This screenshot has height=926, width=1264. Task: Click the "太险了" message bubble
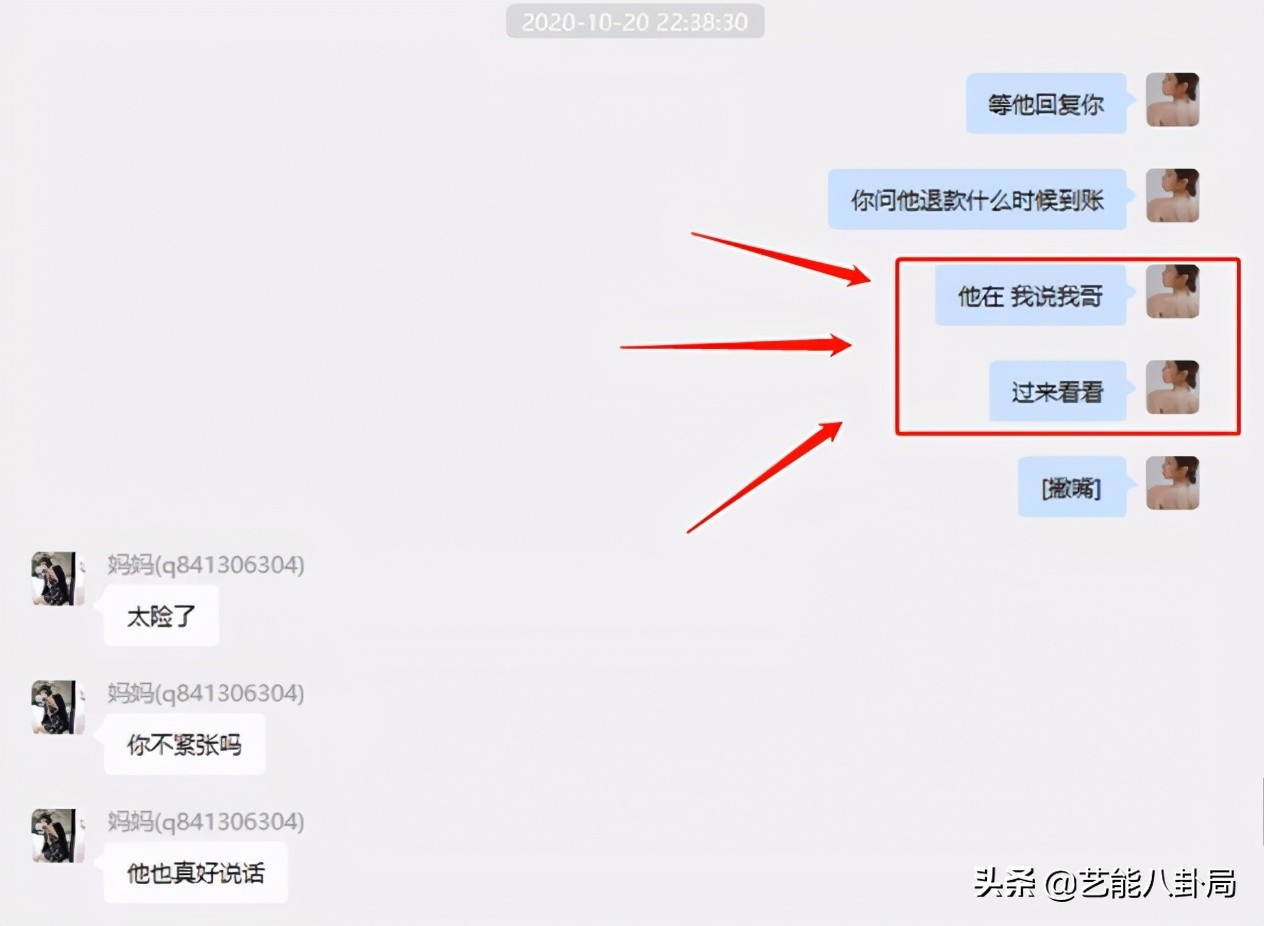(161, 615)
